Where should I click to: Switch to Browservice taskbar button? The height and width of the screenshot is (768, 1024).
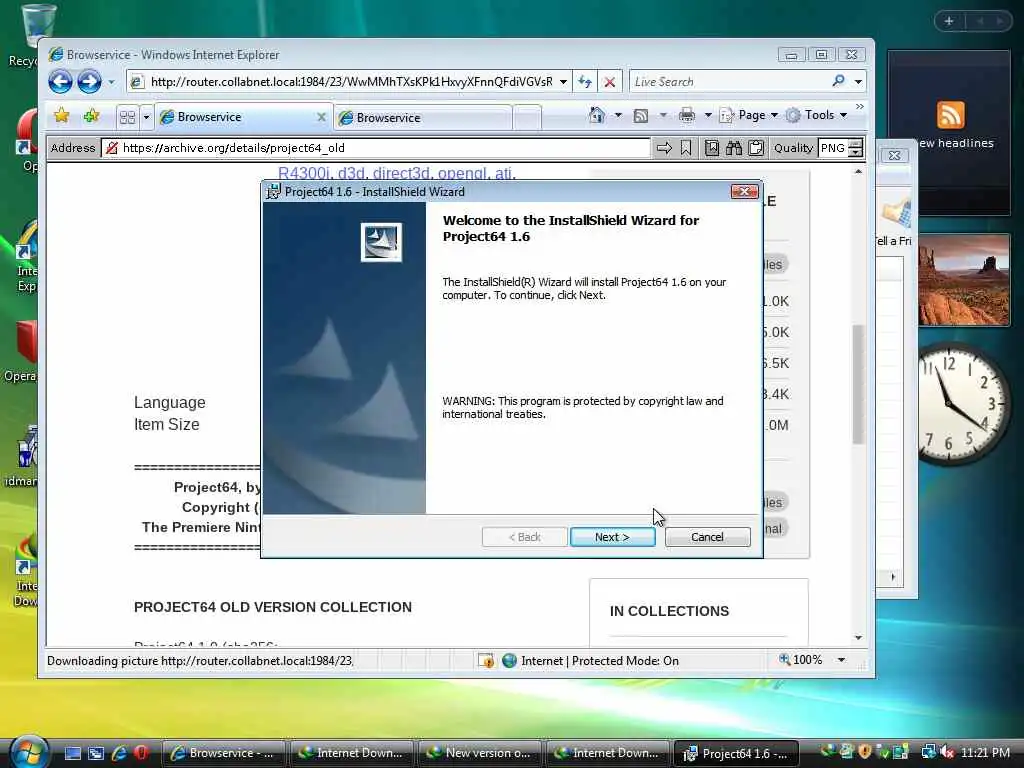223,753
